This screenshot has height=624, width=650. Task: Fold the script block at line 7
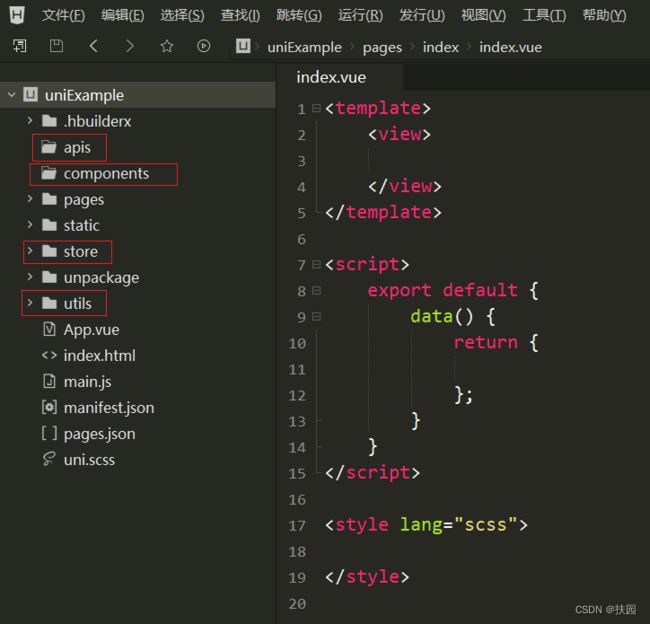[x=316, y=265]
